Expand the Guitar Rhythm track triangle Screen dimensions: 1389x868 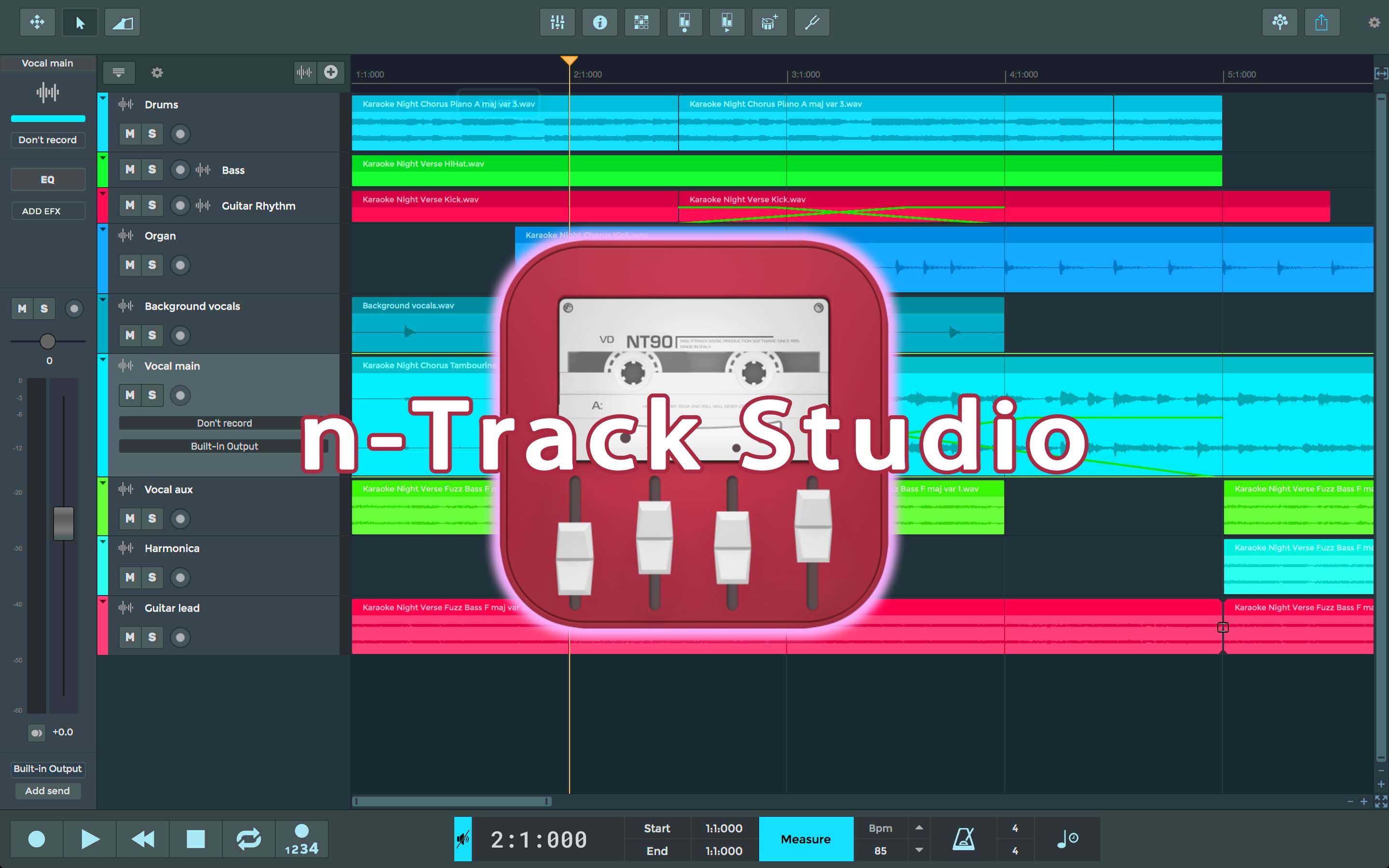pyautogui.click(x=103, y=193)
